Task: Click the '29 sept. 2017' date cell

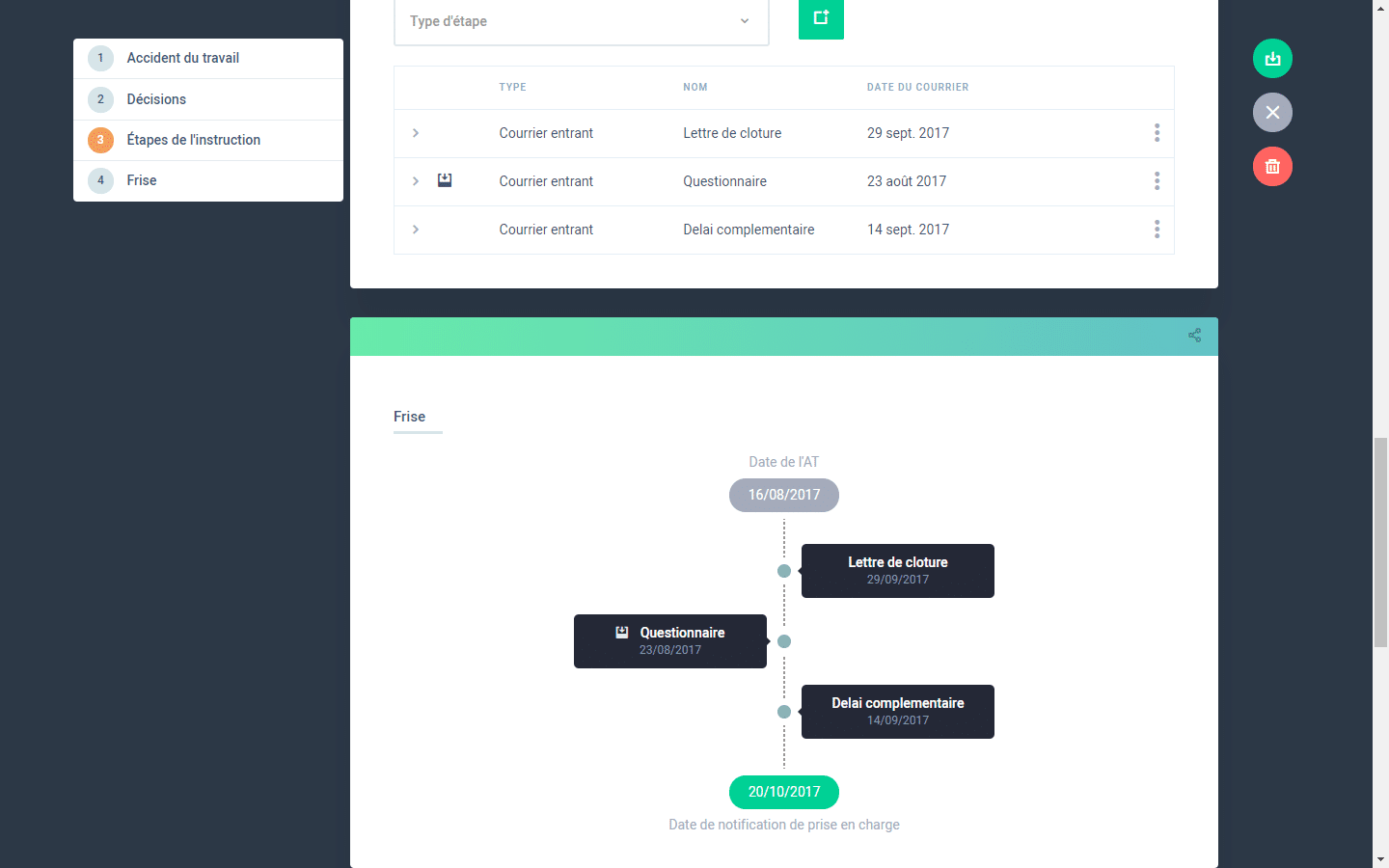Action: point(908,133)
